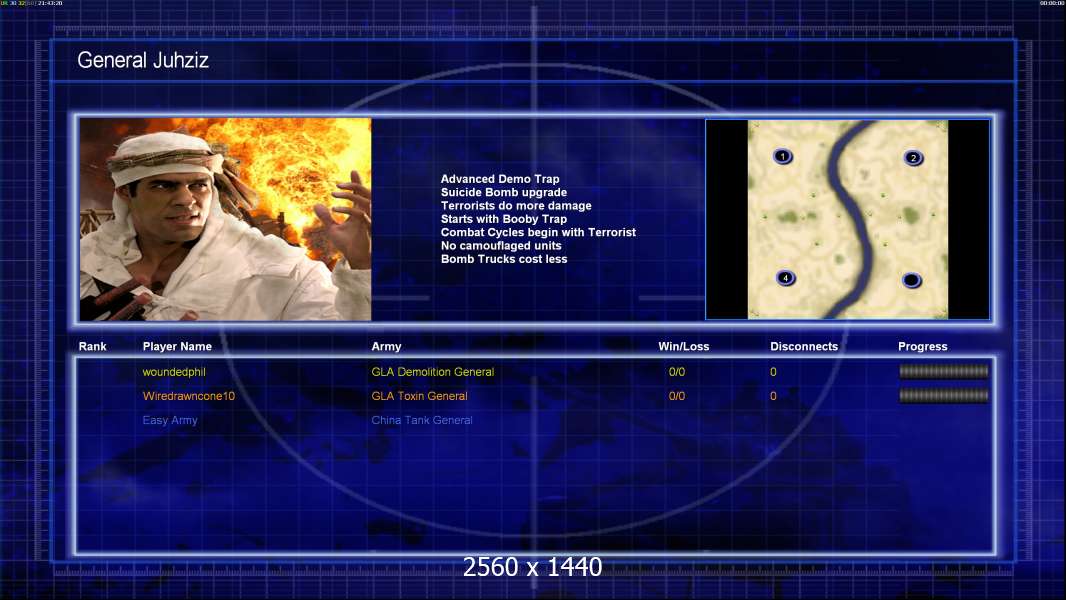Click the China Tank General army cell
1066x600 pixels.
(422, 421)
